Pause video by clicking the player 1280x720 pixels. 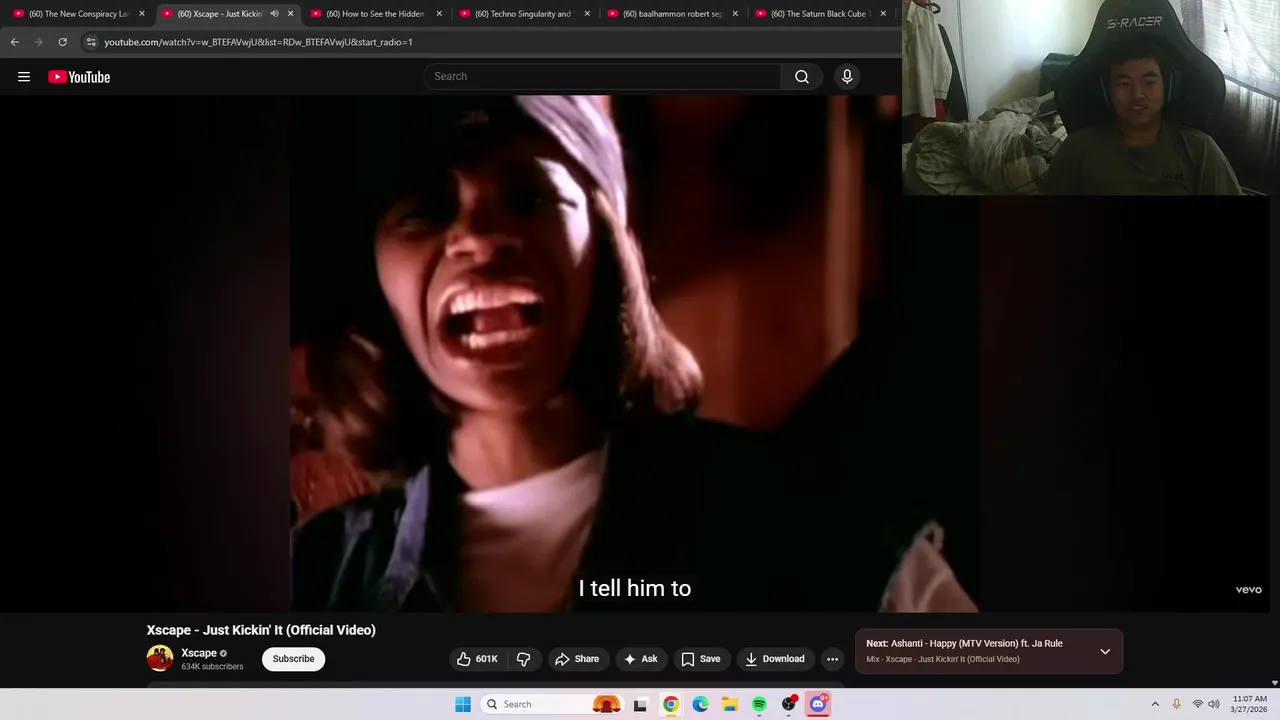coord(634,353)
